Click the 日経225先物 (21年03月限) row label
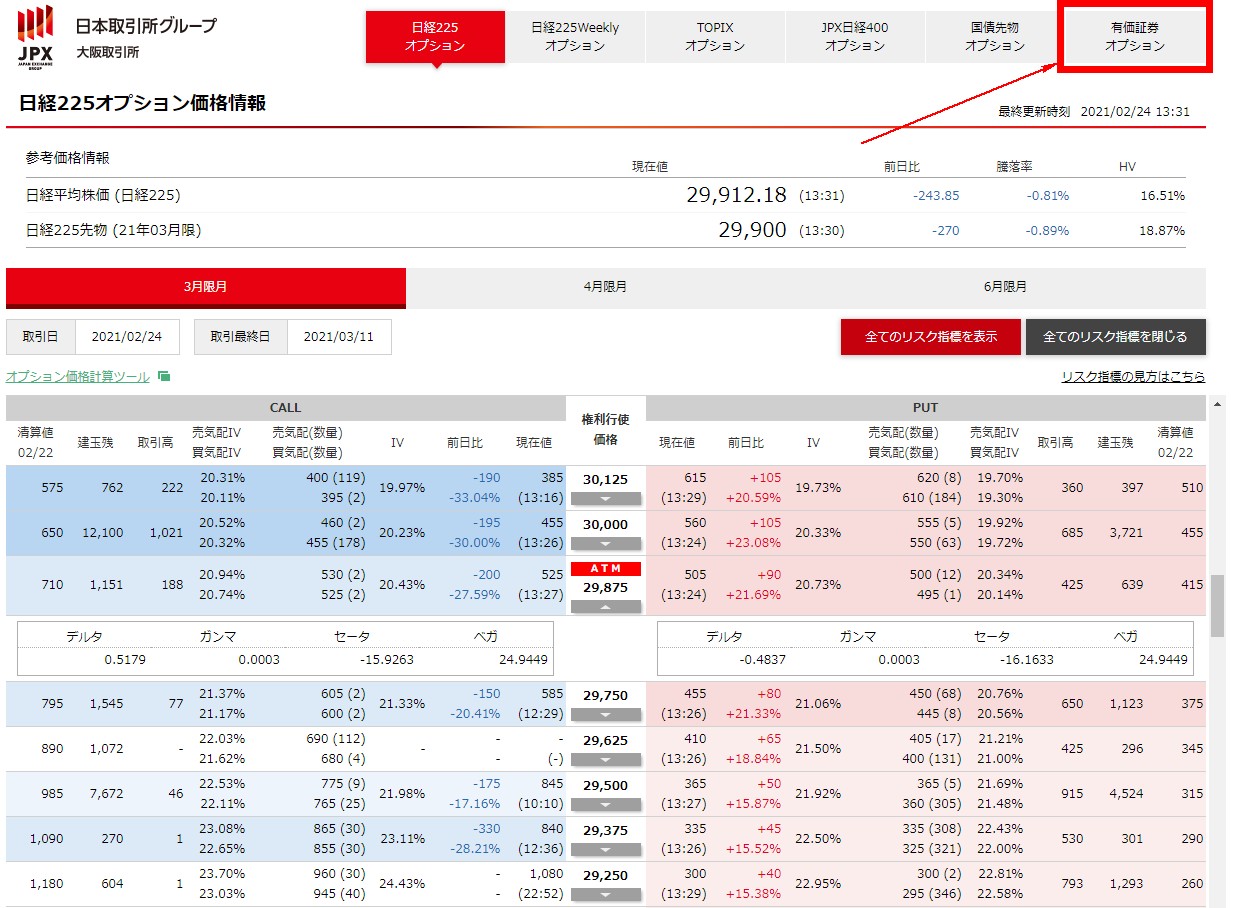 click(114, 230)
